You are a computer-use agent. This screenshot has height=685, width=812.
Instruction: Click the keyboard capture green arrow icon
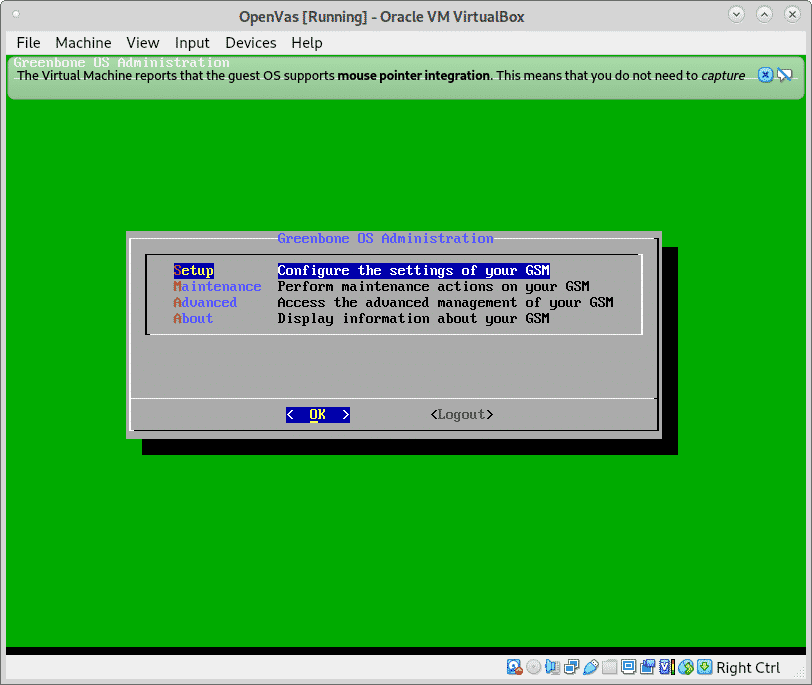(x=705, y=667)
